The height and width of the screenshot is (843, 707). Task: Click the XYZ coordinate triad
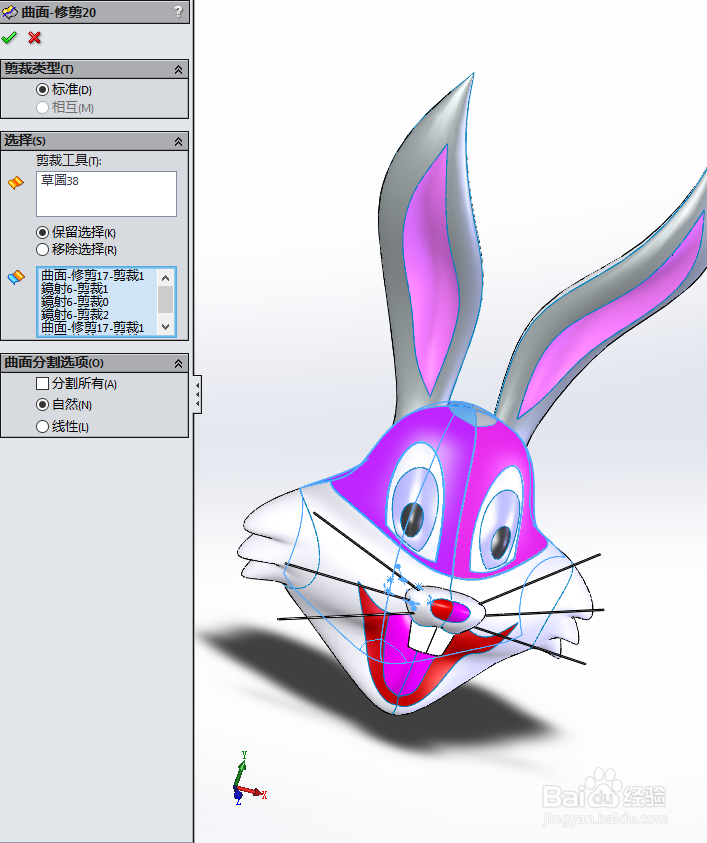(x=248, y=779)
